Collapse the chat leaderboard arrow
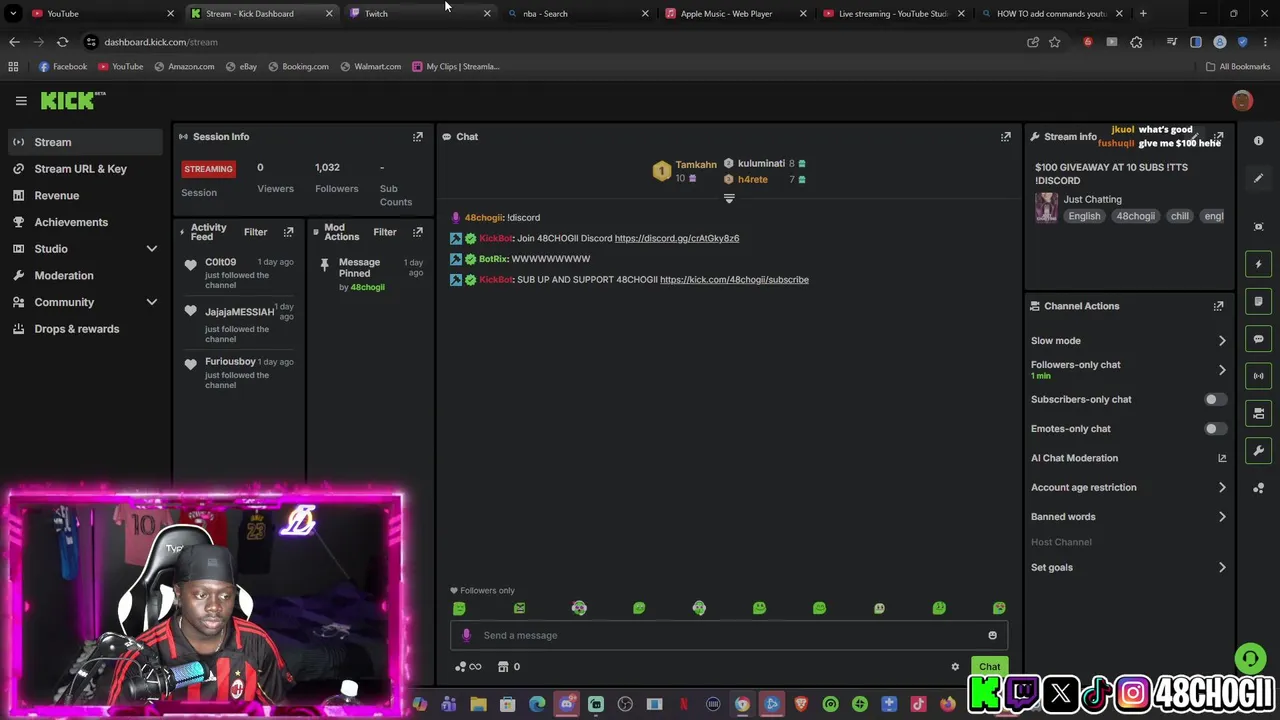 click(x=729, y=198)
